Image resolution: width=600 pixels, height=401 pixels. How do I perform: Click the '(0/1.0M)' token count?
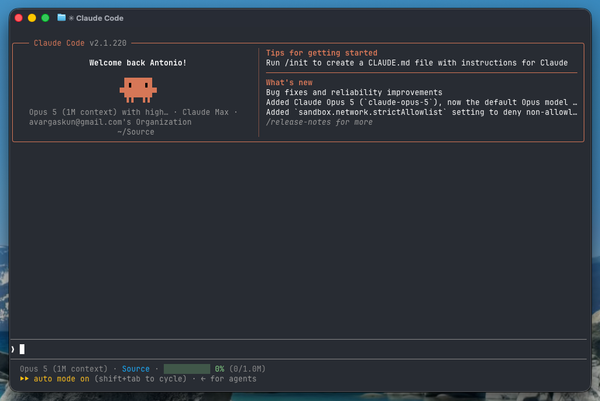pos(247,369)
